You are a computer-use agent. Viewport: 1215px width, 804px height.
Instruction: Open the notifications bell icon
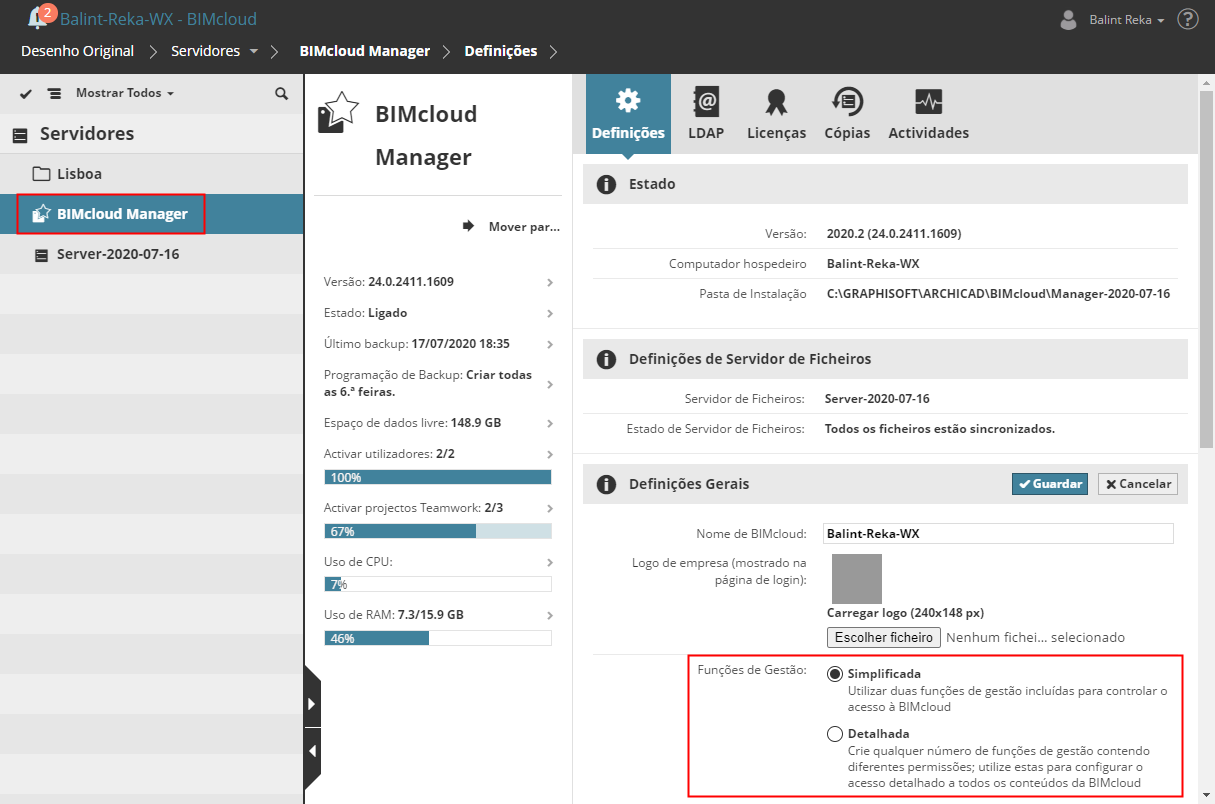click(x=38, y=17)
